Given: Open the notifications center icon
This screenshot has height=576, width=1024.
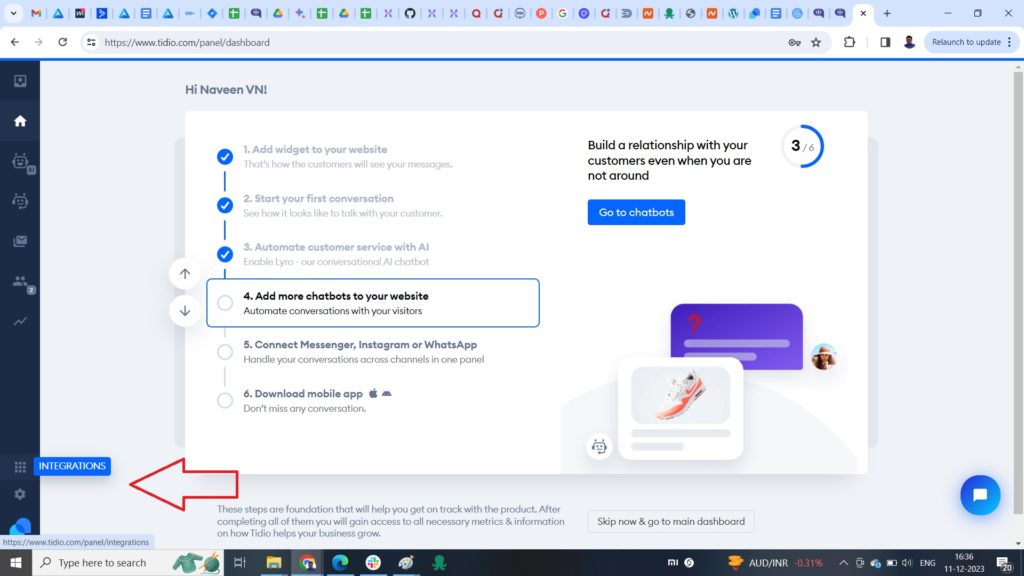Looking at the screenshot, I should point(1004,562).
